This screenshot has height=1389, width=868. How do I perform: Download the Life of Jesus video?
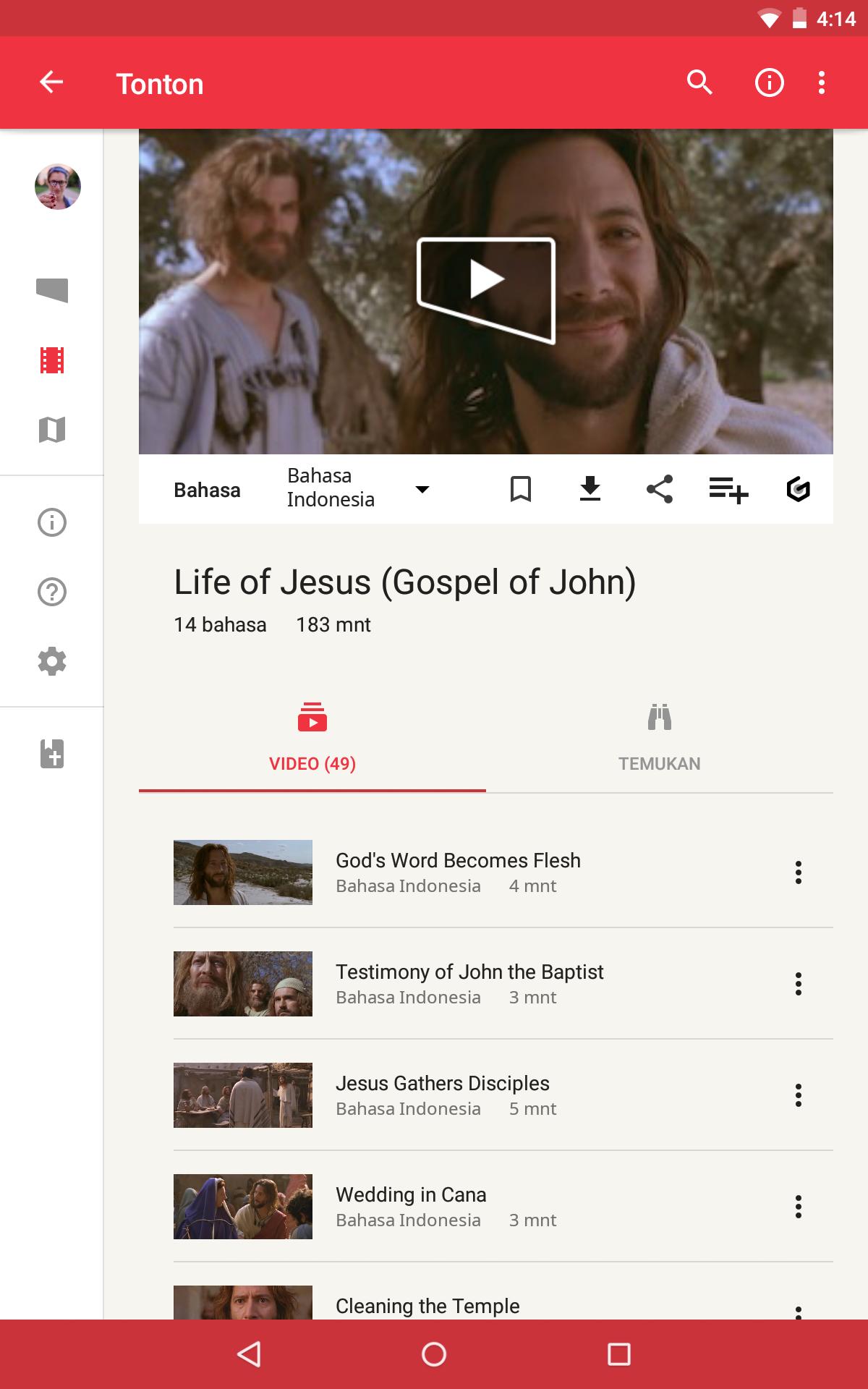590,489
